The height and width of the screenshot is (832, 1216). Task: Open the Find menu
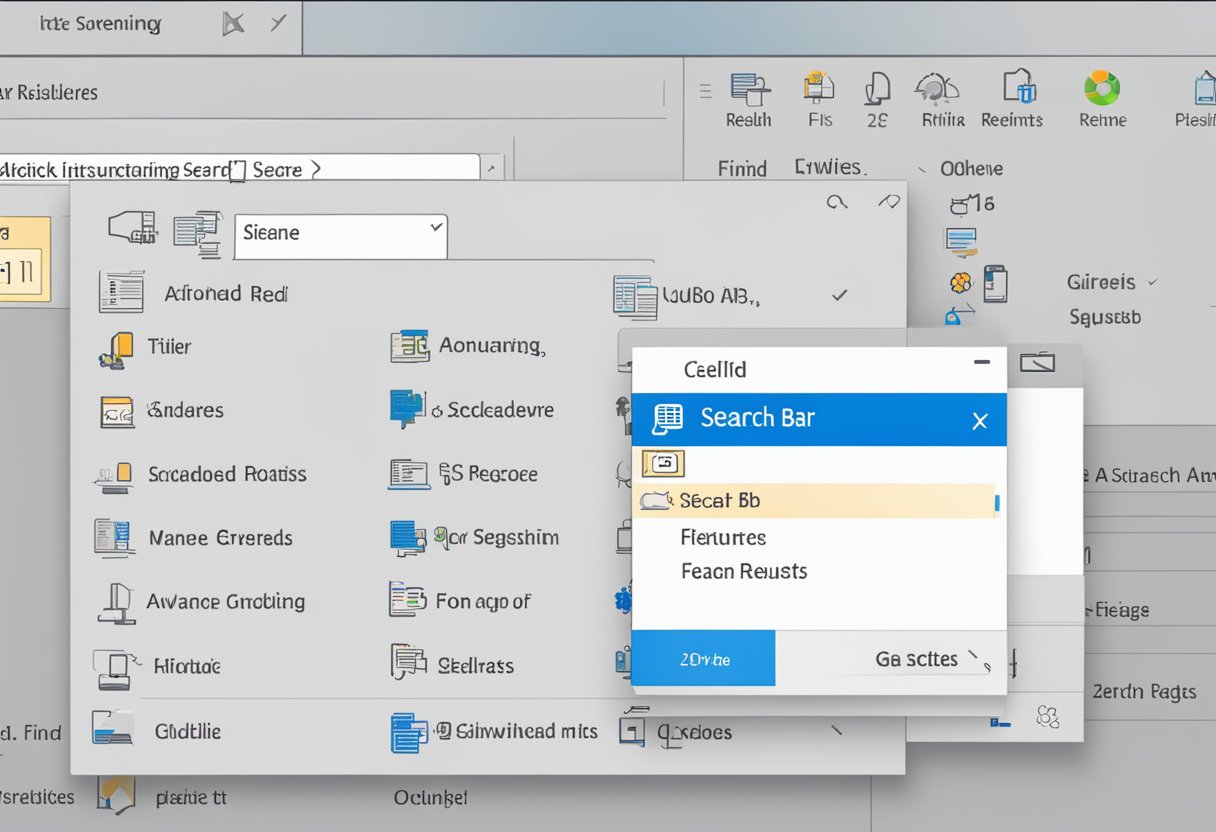pos(742,168)
